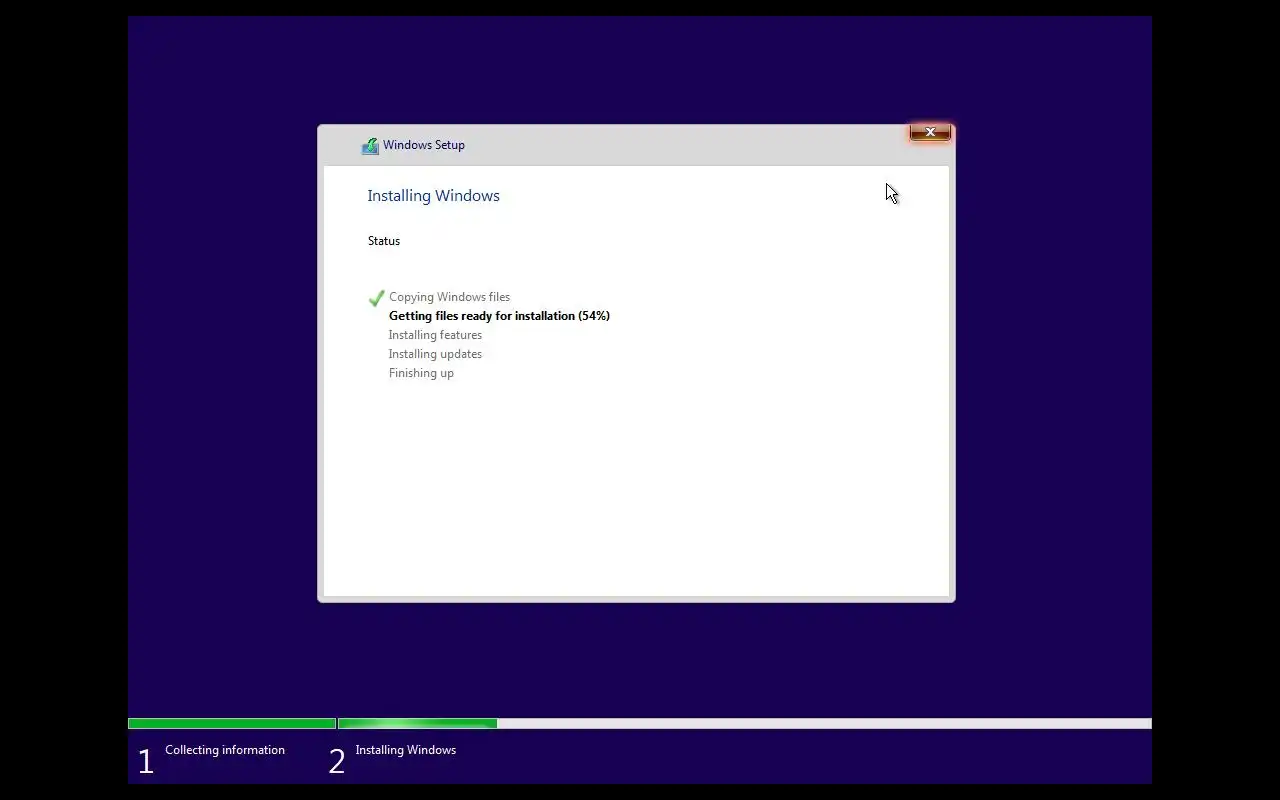Click the "Installing updates" step
1280x800 pixels.
coord(435,354)
